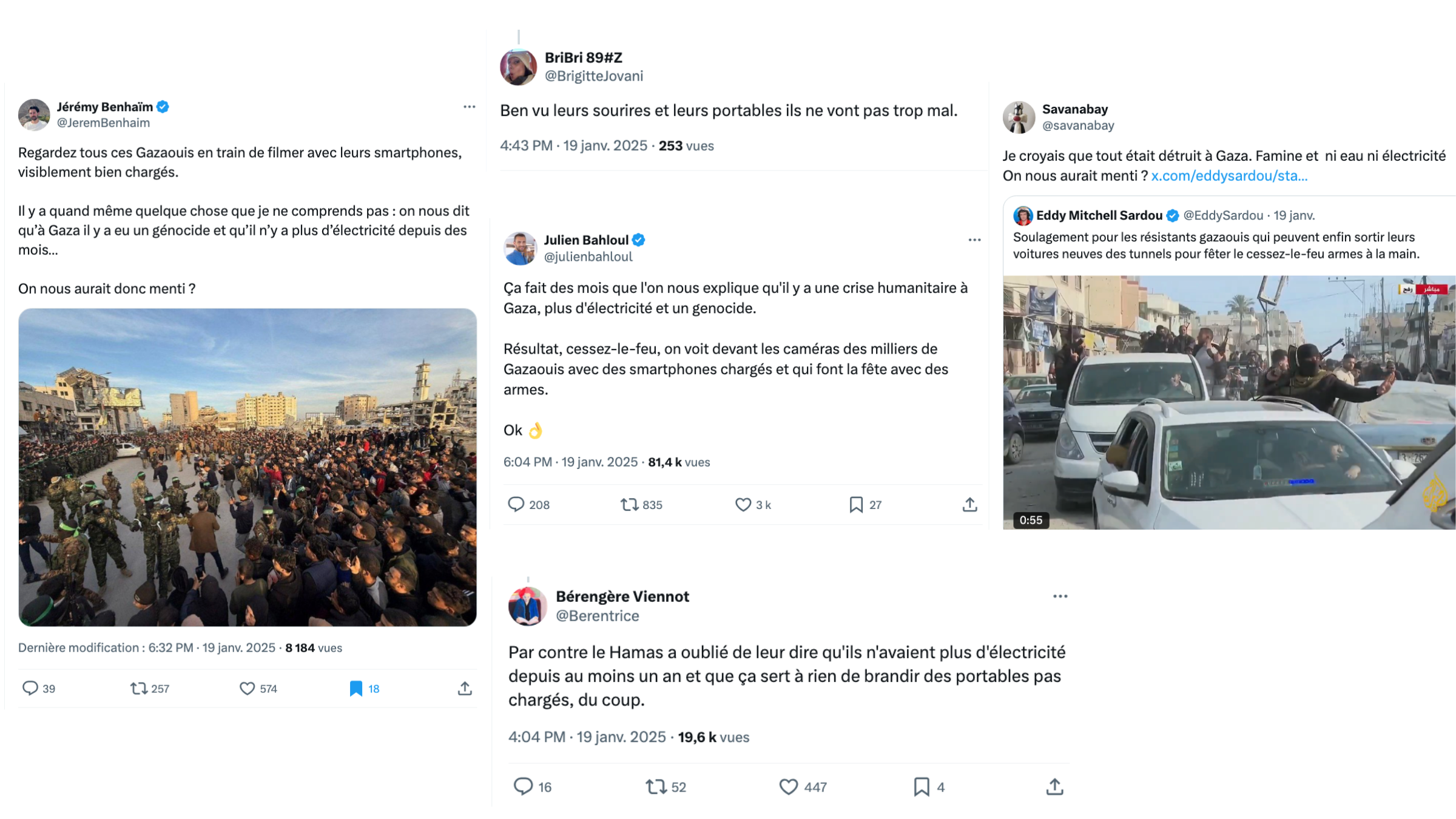Play the Eddy Mitchell Sardou 0:55 video
1456x819 pixels.
[x=1229, y=402]
